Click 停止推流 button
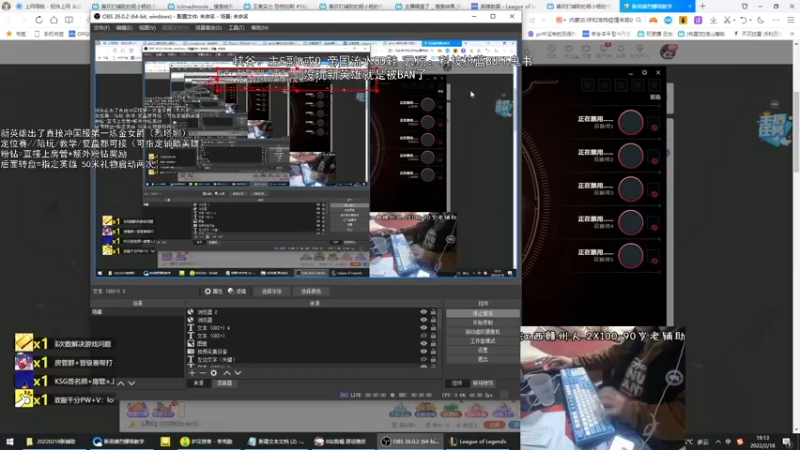The height and width of the screenshot is (450, 800). coord(483,314)
